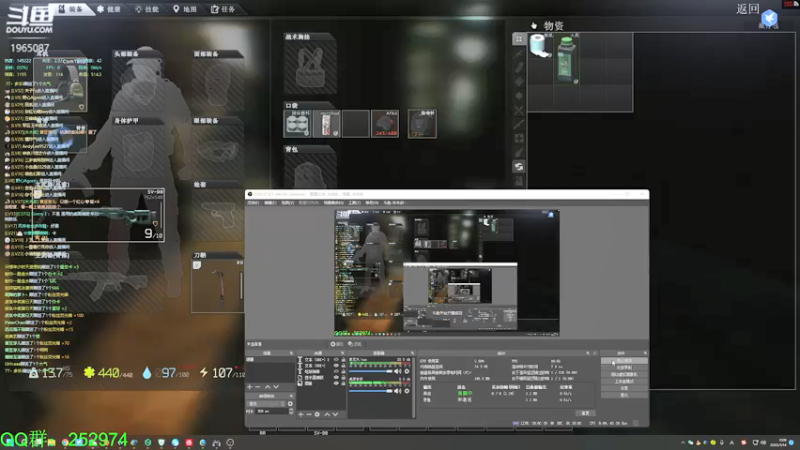Open source properties gear in sources toolbar
This screenshot has height=450, width=800.
pyautogui.click(x=317, y=414)
